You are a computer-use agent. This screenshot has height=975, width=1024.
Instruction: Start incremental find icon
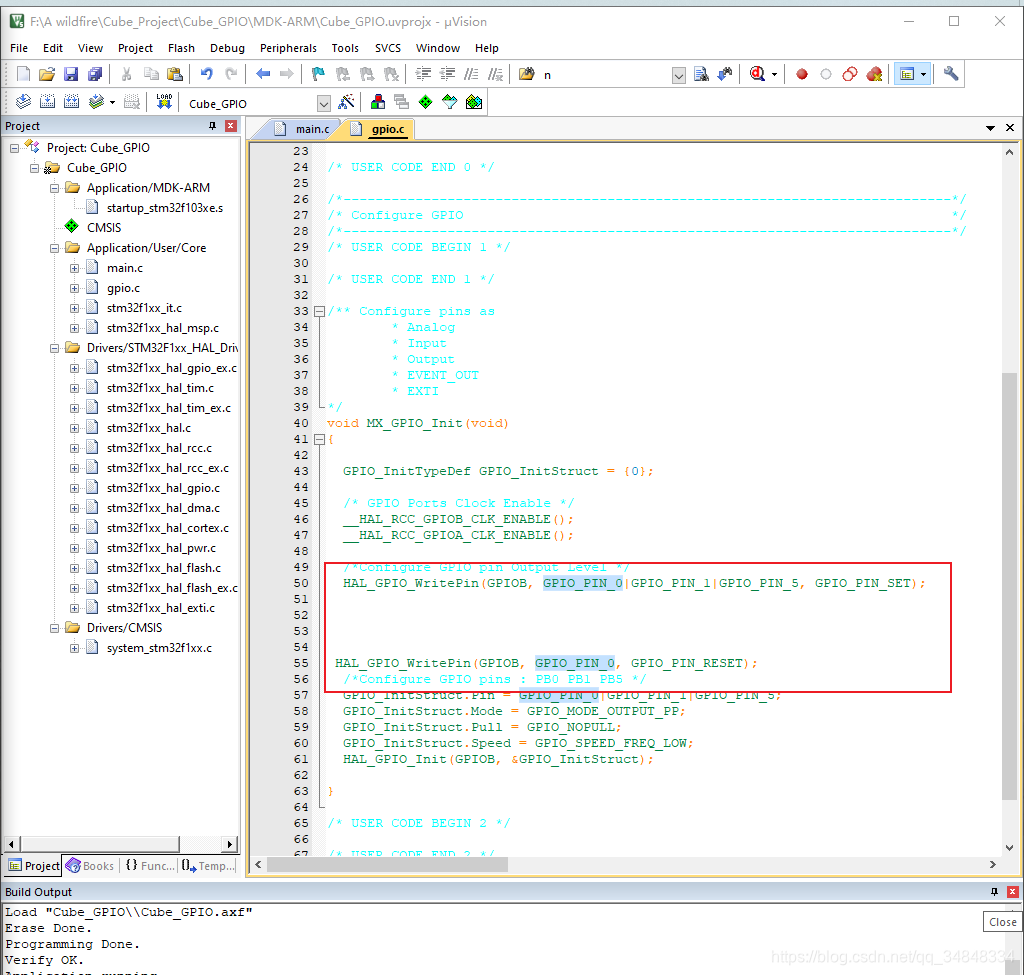pyautogui.click(x=725, y=74)
